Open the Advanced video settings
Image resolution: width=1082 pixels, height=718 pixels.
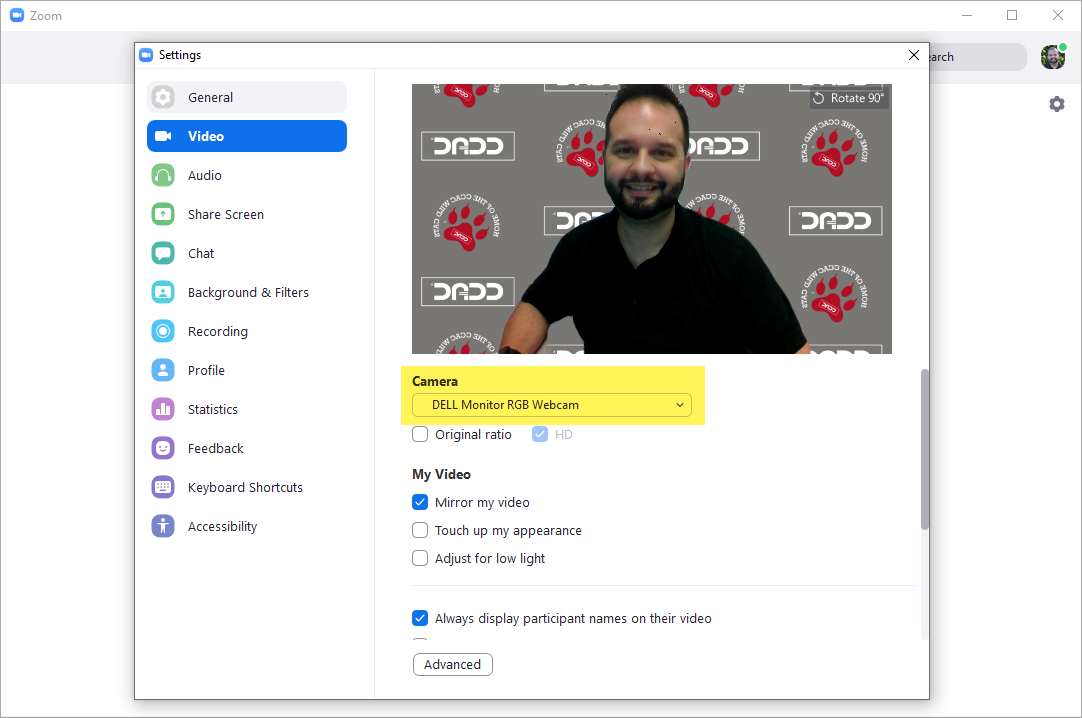(452, 664)
